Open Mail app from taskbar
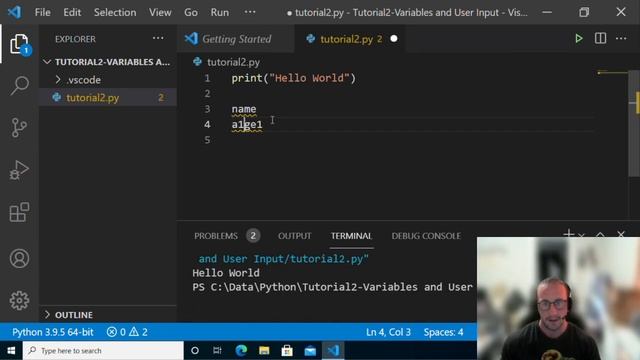 click(310, 351)
